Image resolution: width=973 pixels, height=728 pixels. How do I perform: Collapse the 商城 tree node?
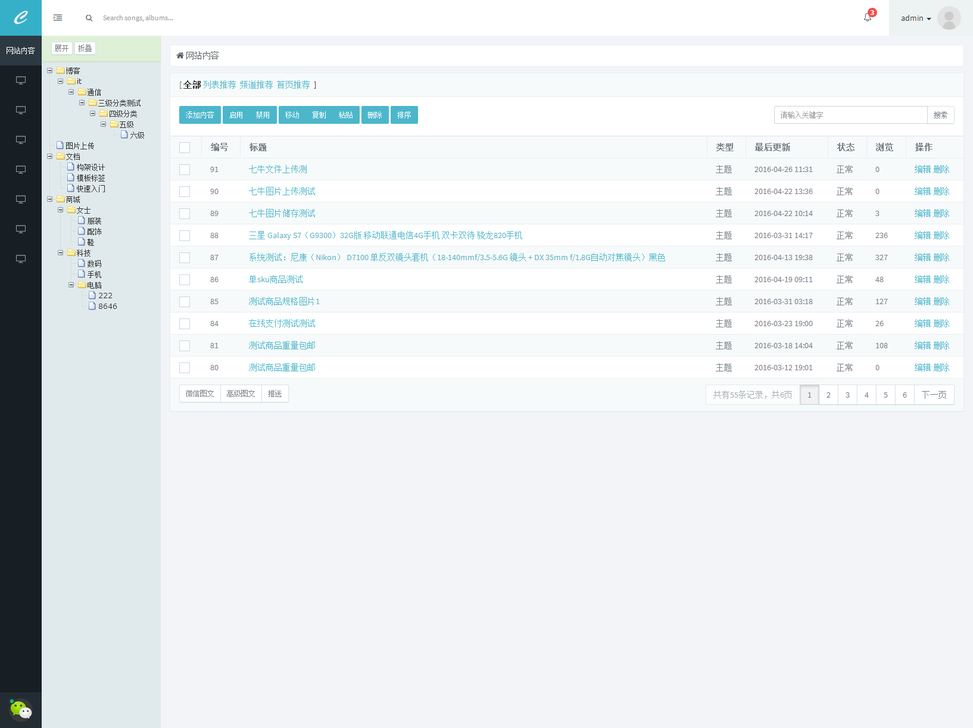pos(50,199)
